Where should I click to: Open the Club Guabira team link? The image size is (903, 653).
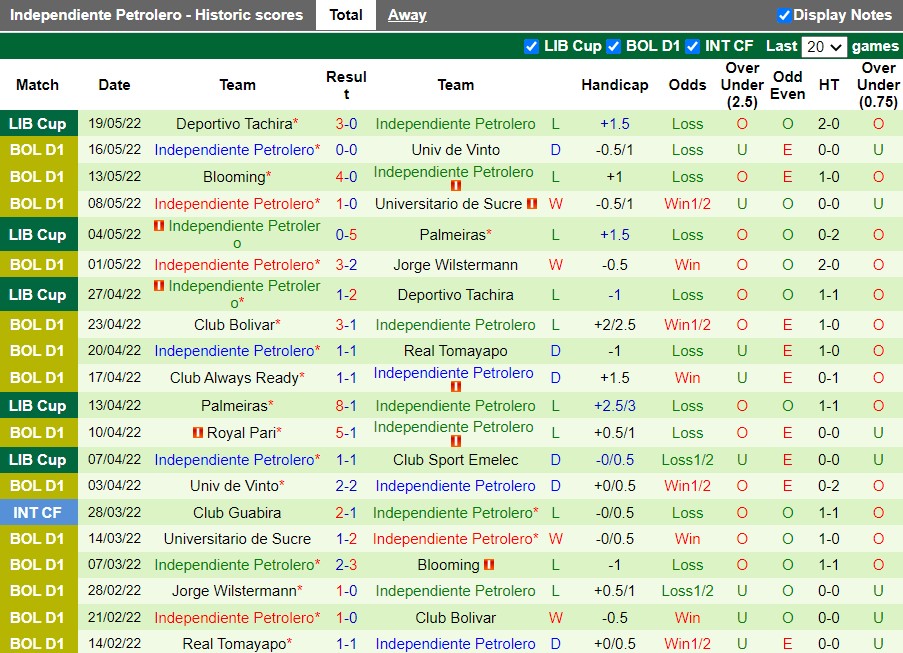click(237, 512)
